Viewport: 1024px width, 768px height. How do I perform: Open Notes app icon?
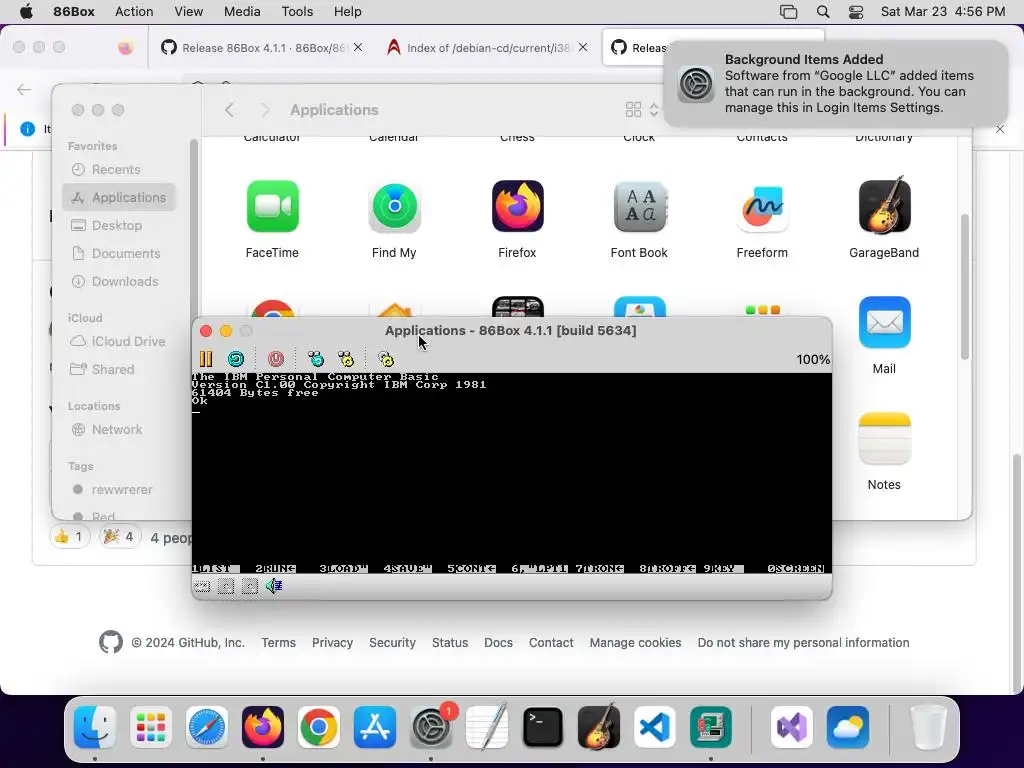pos(884,439)
